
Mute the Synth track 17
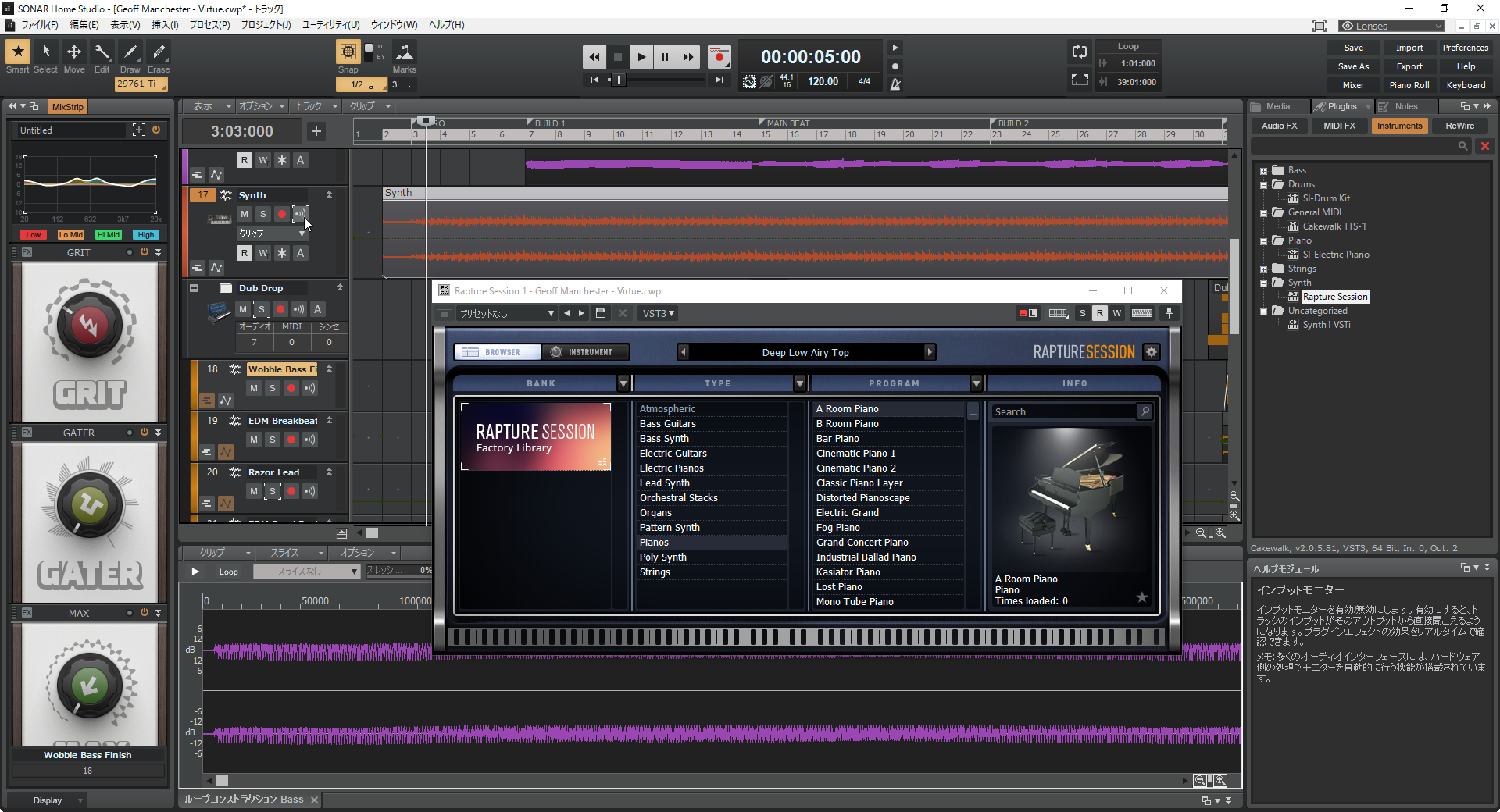(x=245, y=214)
